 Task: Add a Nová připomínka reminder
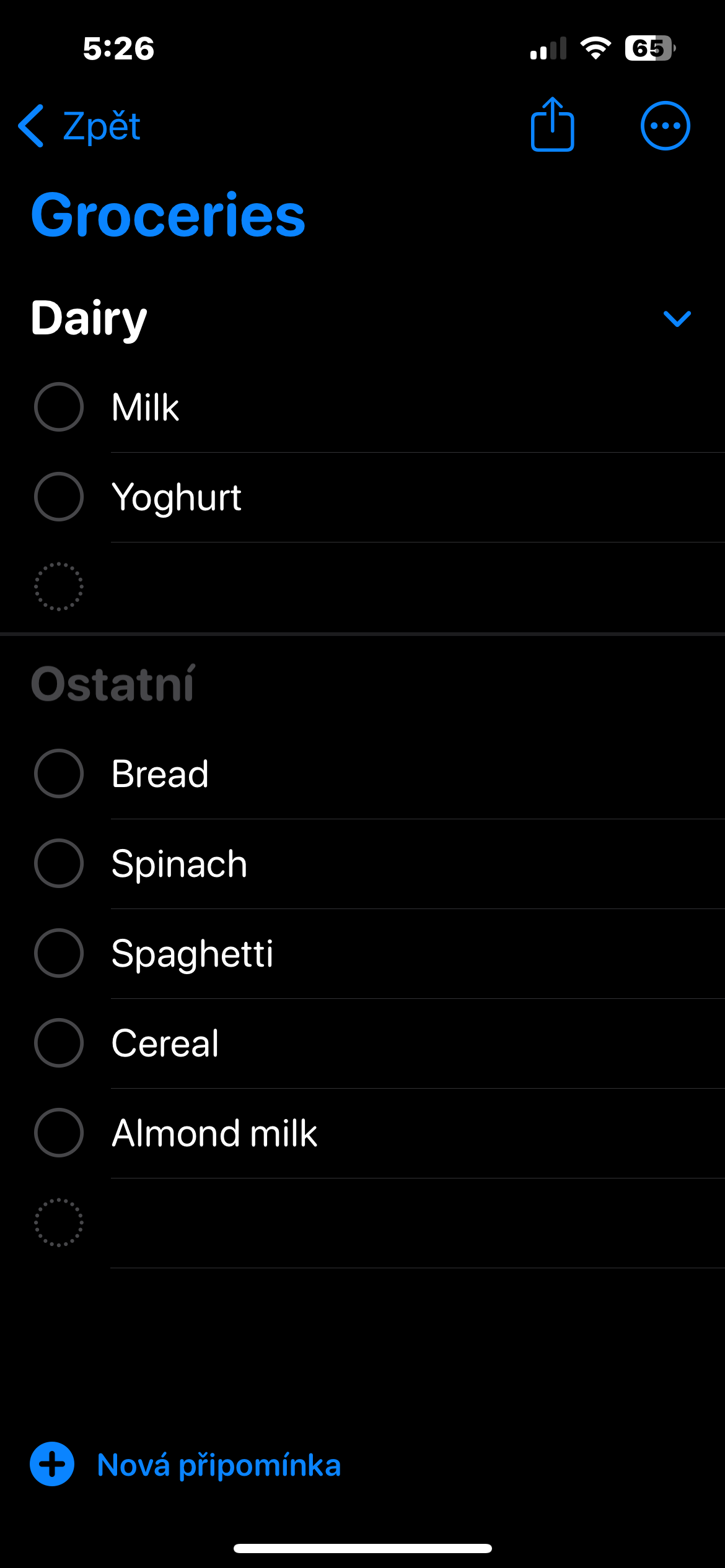(x=219, y=1465)
